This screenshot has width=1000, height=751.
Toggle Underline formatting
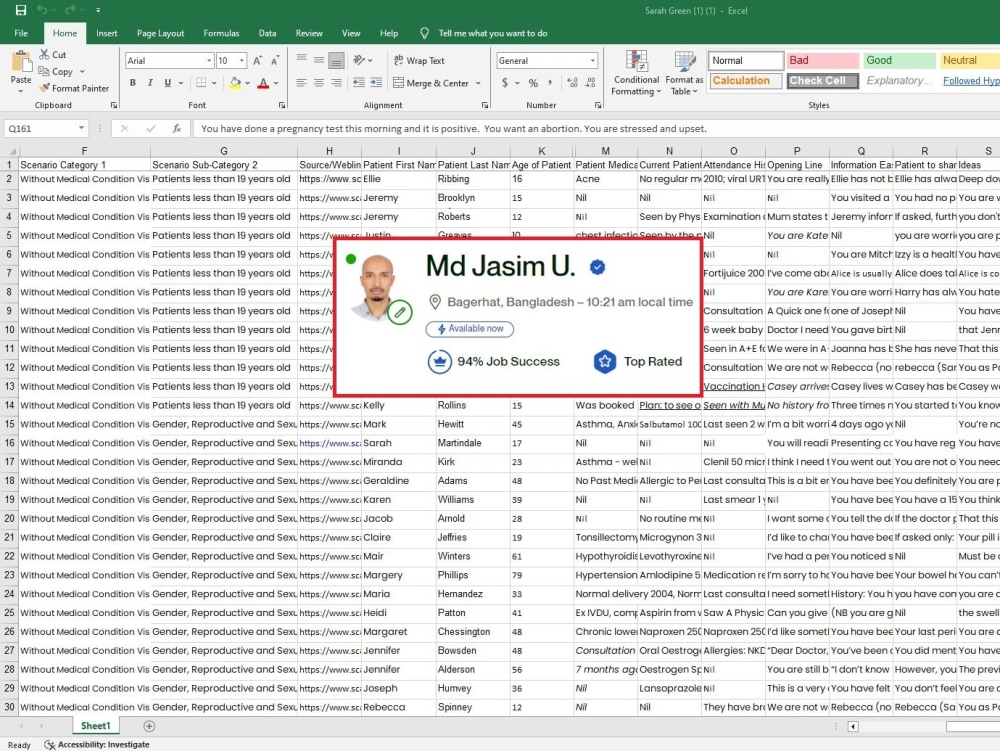pyautogui.click(x=168, y=82)
